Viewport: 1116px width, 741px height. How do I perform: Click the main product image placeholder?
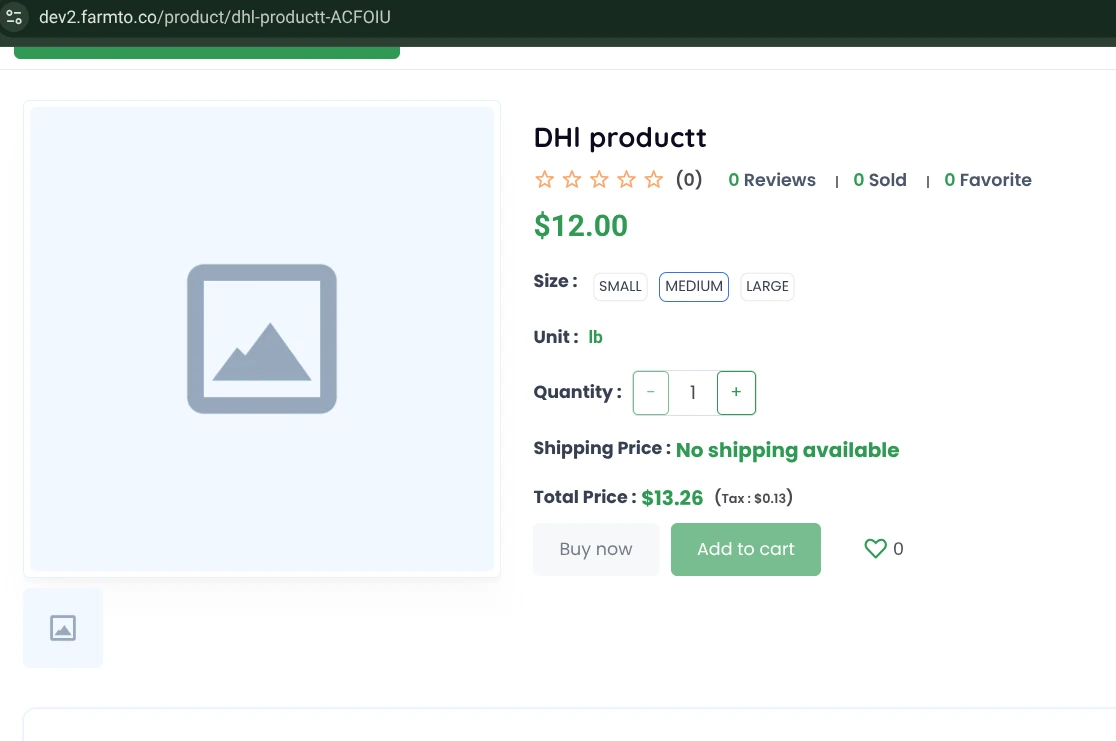[x=262, y=339]
